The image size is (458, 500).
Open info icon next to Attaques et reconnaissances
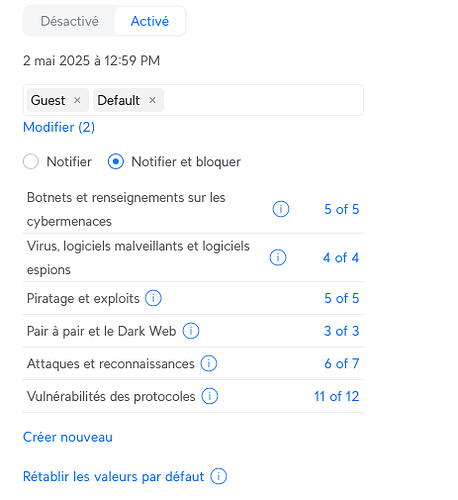[209, 363]
